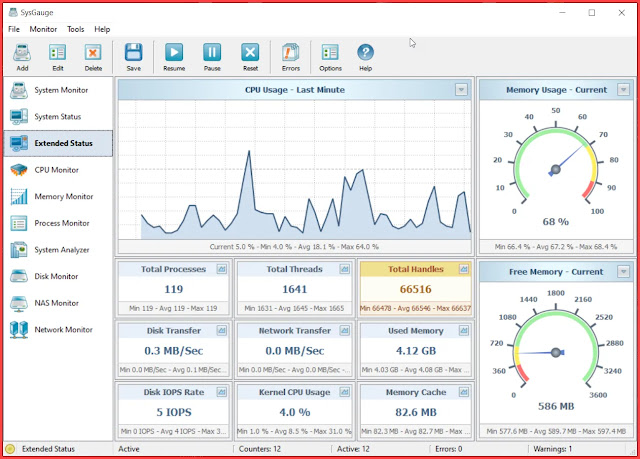Click the chart icon on Total Threads
The image size is (640, 459).
click(x=344, y=269)
